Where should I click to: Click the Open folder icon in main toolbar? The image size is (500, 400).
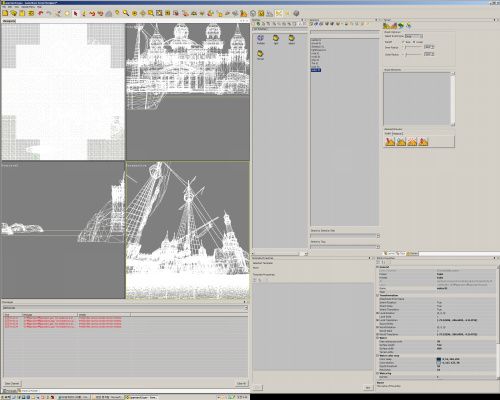[14, 13]
